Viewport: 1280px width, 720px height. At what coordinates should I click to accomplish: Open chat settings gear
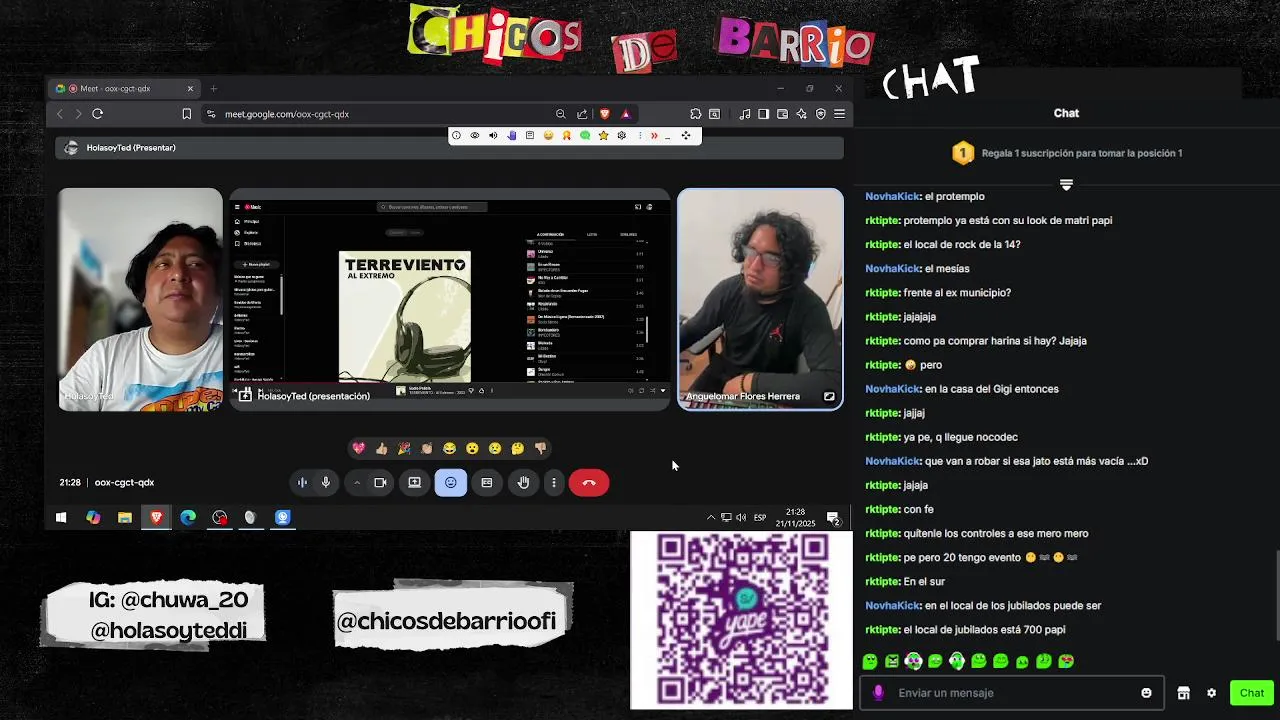click(x=1211, y=693)
